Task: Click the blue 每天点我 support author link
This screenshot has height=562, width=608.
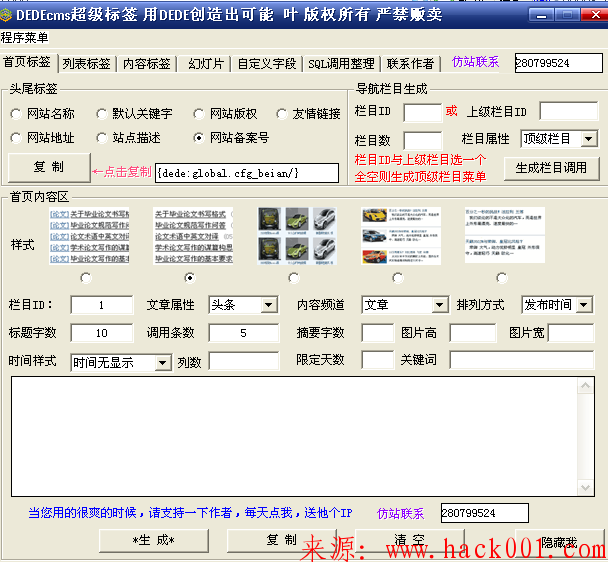Action: [x=190, y=513]
